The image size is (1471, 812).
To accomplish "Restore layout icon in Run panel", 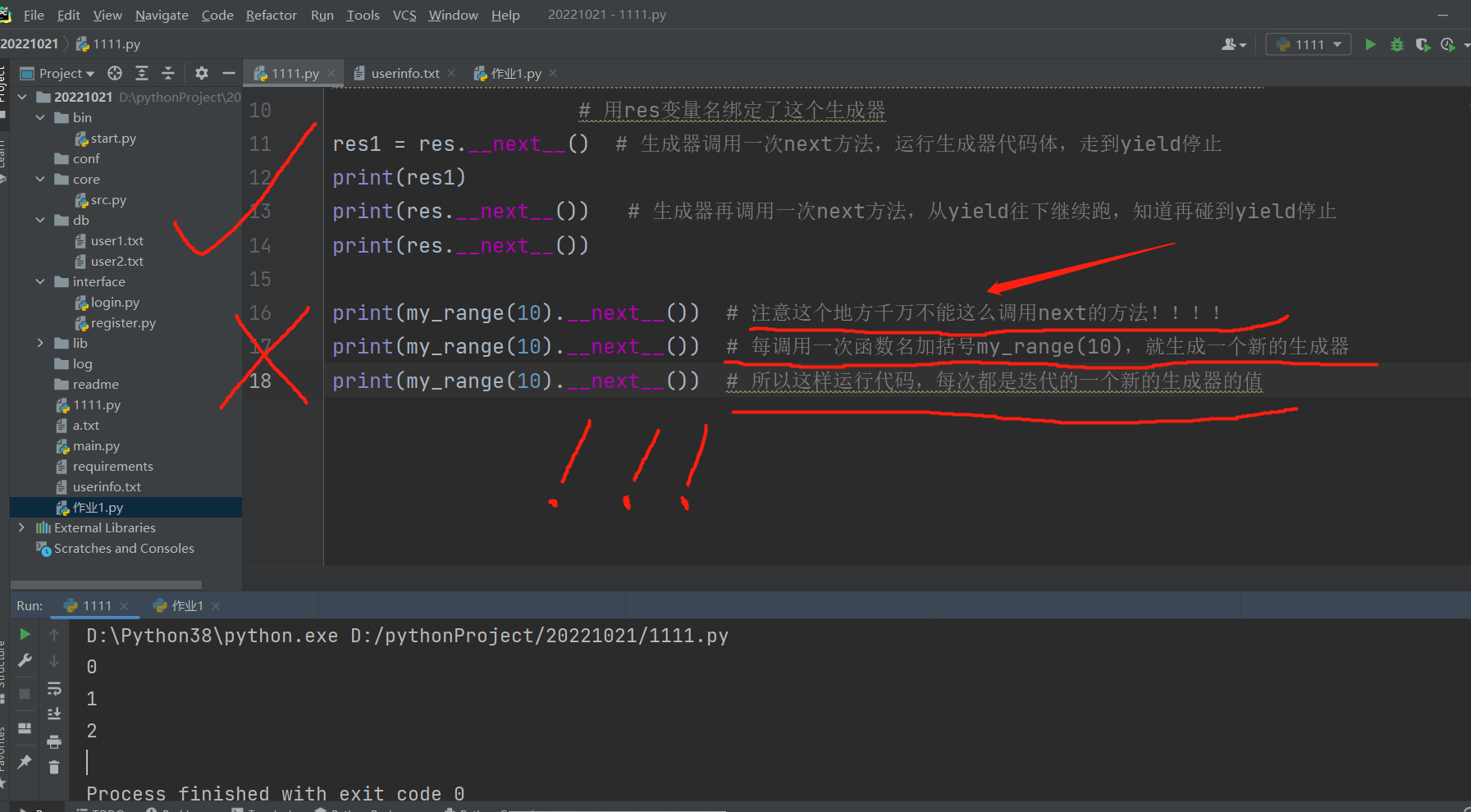I will [25, 728].
